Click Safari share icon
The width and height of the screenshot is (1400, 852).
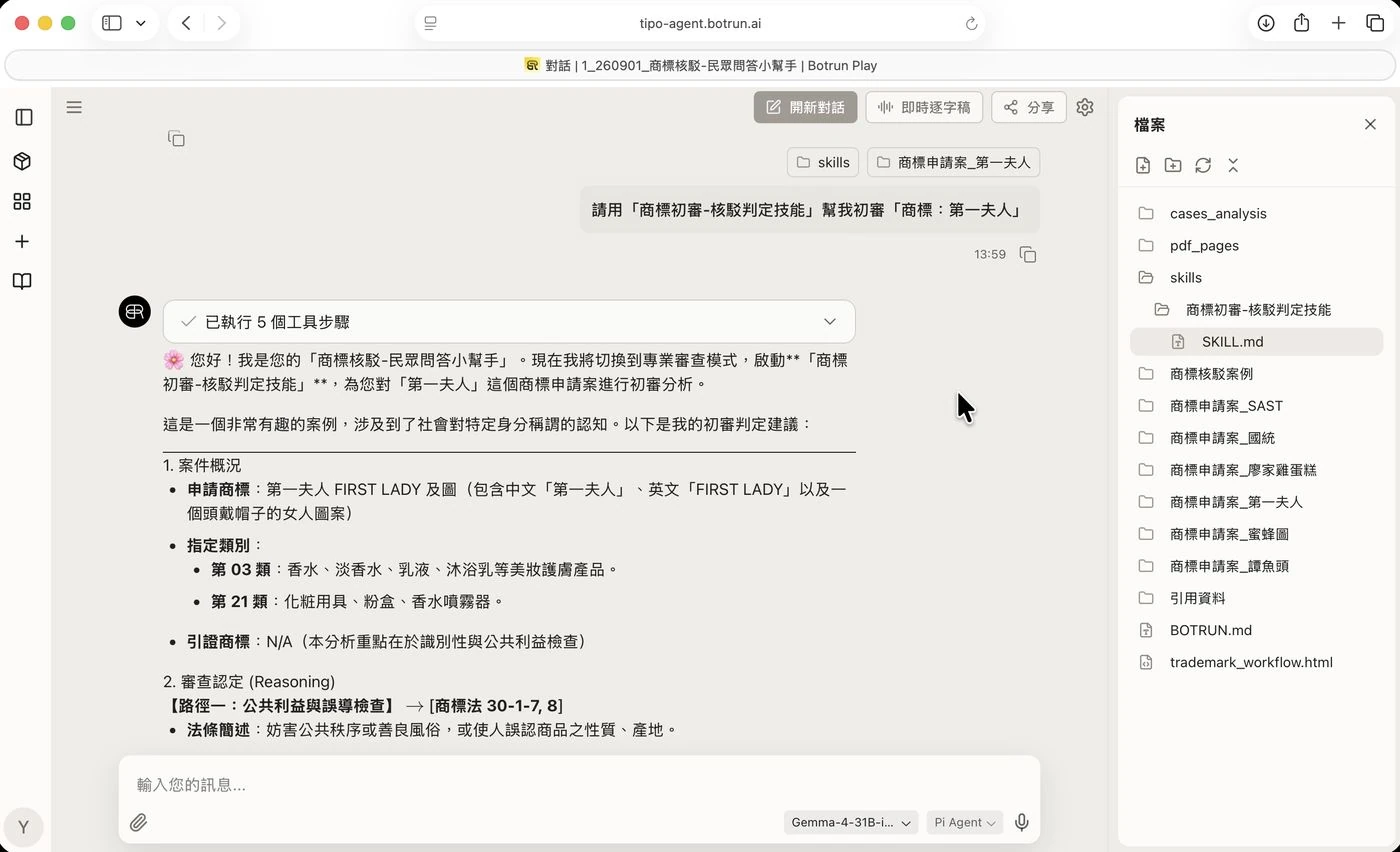(x=1301, y=23)
